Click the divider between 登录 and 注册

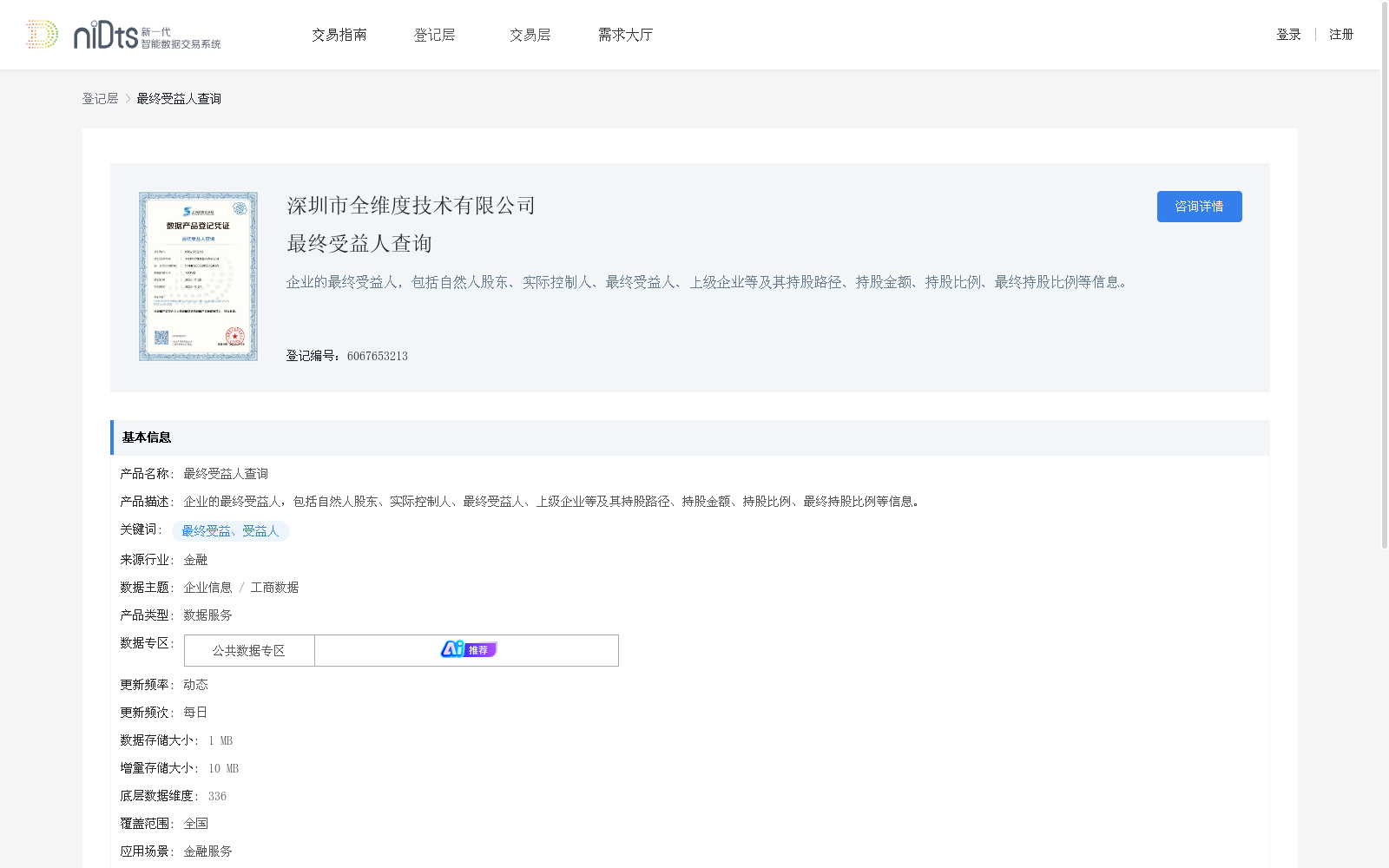1315,34
